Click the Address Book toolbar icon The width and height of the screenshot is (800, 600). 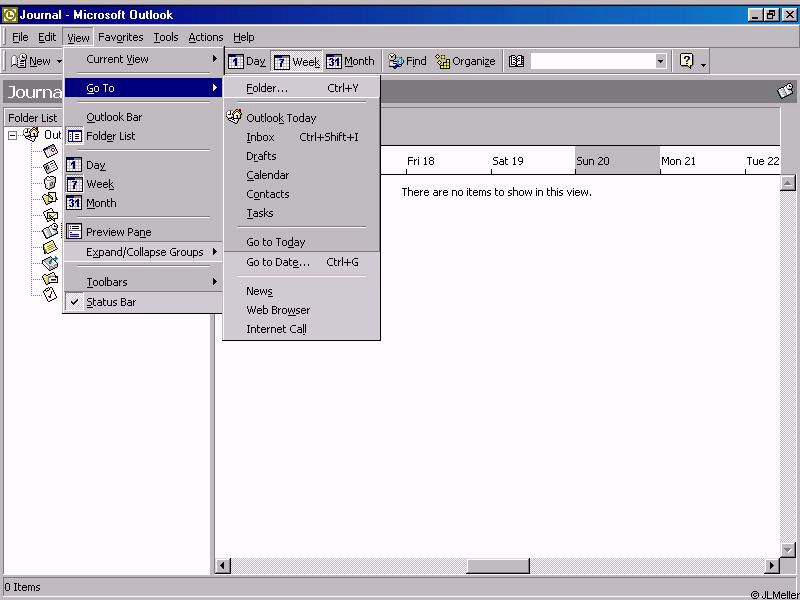click(x=516, y=61)
